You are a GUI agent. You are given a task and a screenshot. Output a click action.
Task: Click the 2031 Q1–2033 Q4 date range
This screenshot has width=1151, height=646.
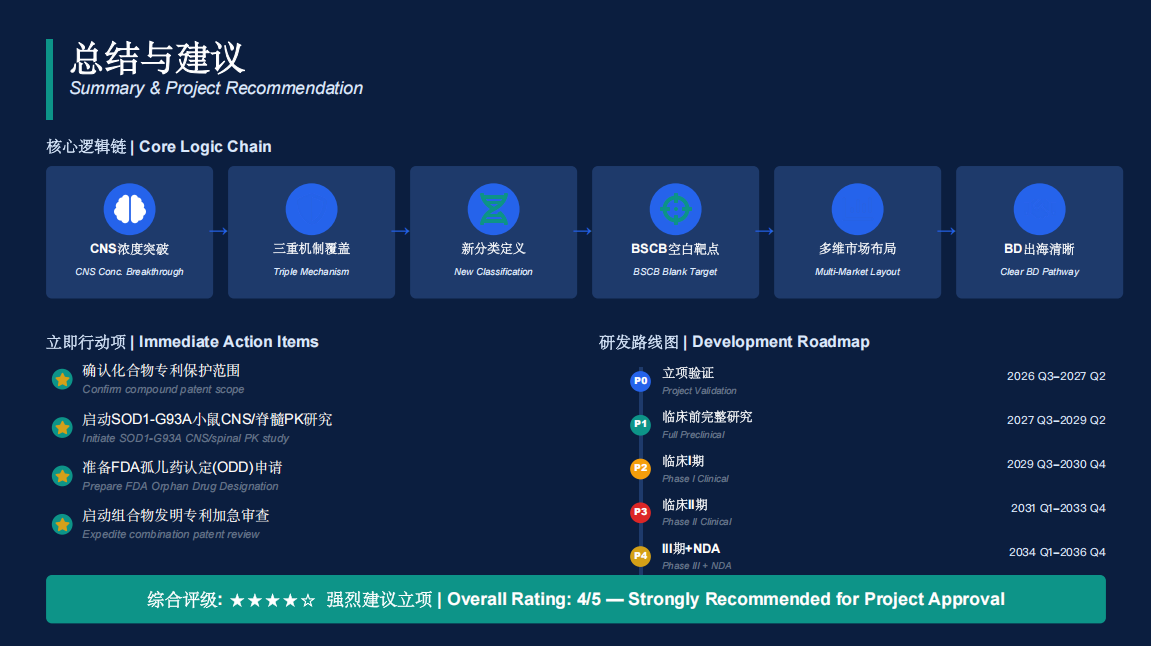click(1058, 508)
